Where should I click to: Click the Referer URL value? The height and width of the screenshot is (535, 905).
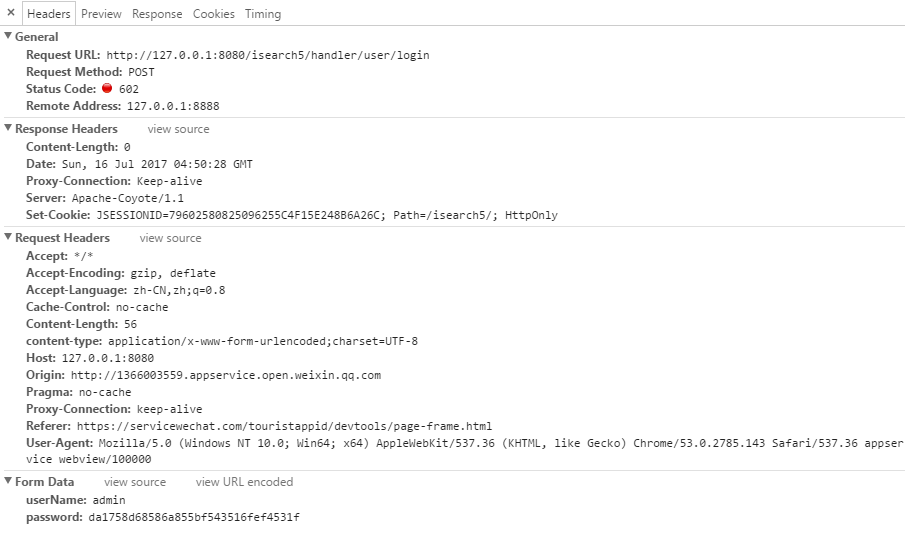pyautogui.click(x=284, y=426)
